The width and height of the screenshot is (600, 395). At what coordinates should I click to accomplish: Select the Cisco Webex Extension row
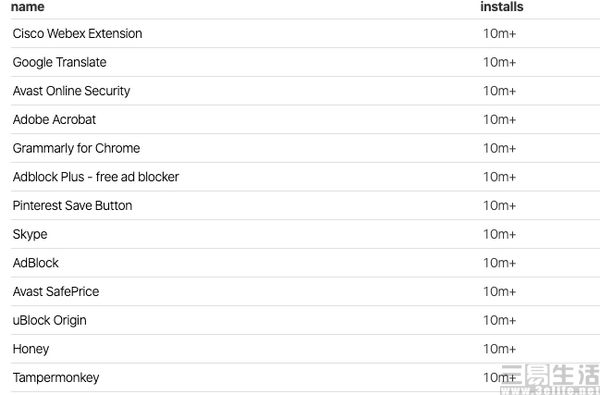[305, 34]
